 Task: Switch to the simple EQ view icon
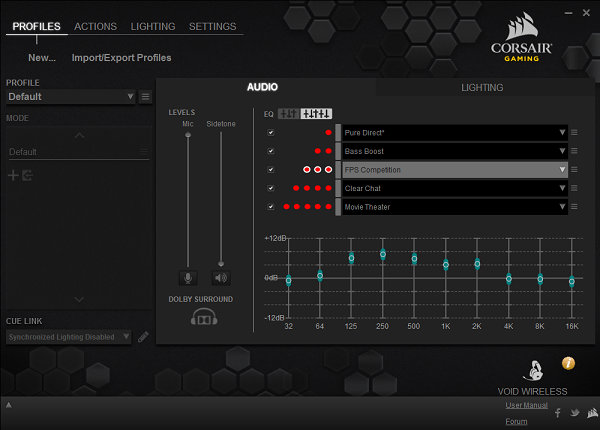coord(289,114)
